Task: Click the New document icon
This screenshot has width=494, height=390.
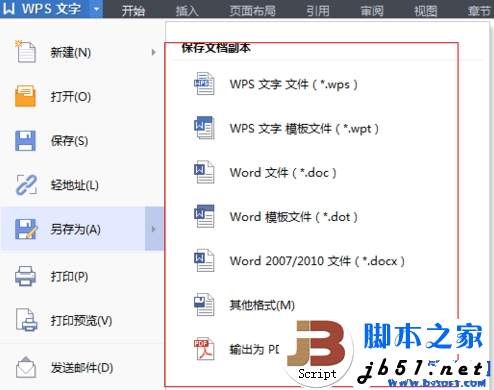Action: pos(25,51)
